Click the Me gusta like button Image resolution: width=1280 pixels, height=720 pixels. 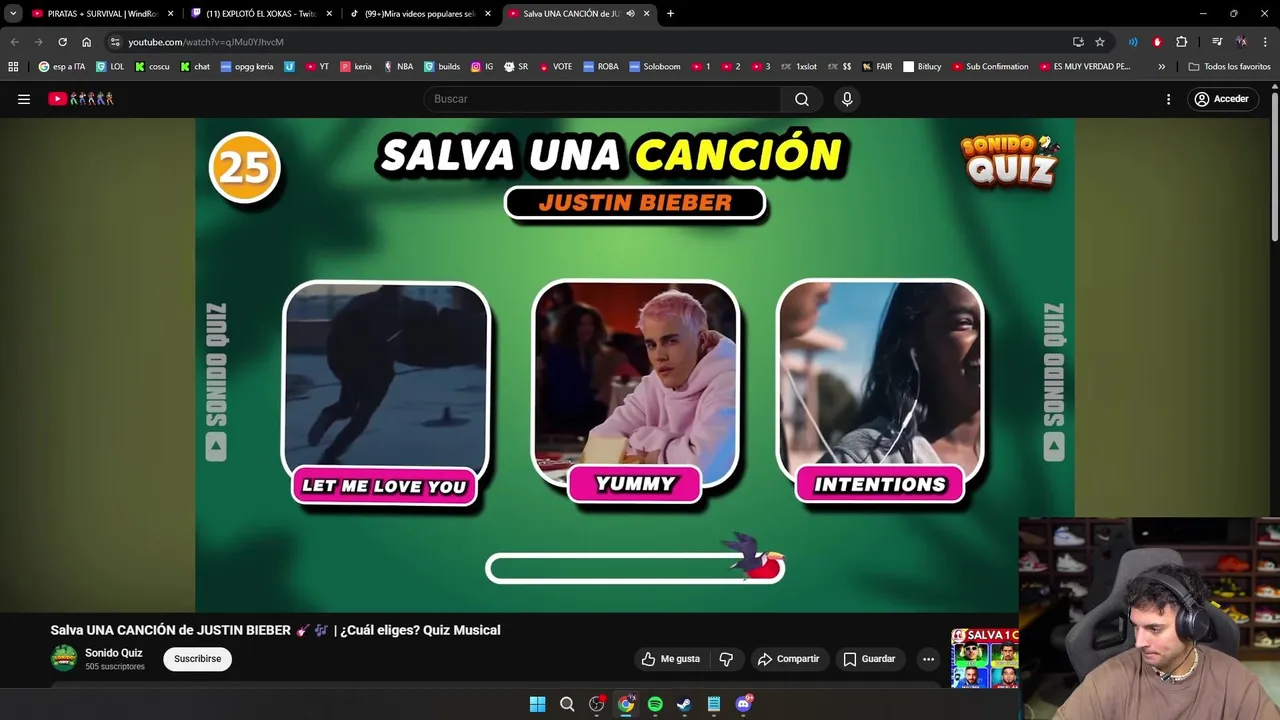coord(670,659)
